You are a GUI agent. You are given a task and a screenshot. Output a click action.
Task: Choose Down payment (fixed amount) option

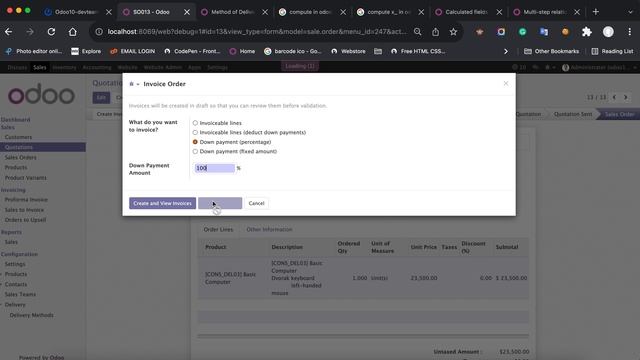(195, 151)
